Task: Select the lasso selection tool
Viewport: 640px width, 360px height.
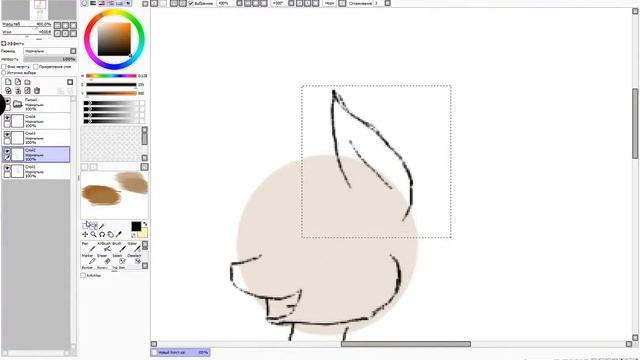Action: (x=93, y=226)
